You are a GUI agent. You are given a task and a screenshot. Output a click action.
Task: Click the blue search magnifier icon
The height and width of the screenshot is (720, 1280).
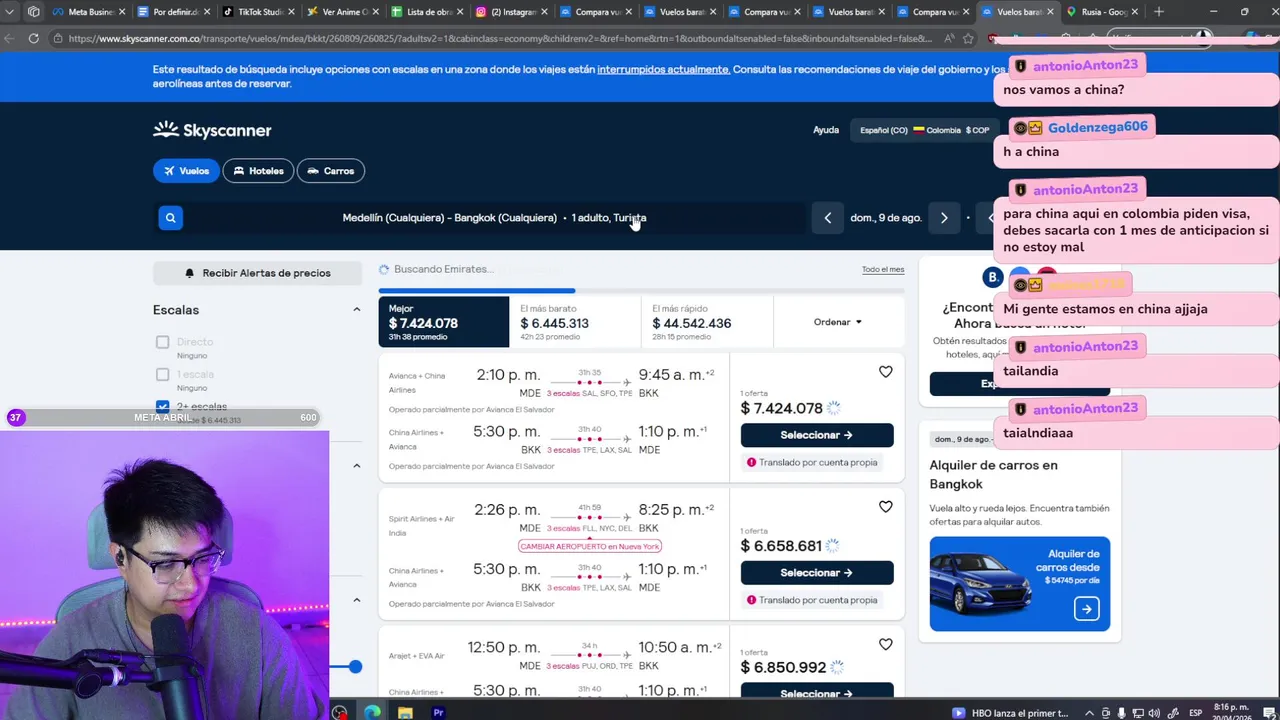[170, 218]
